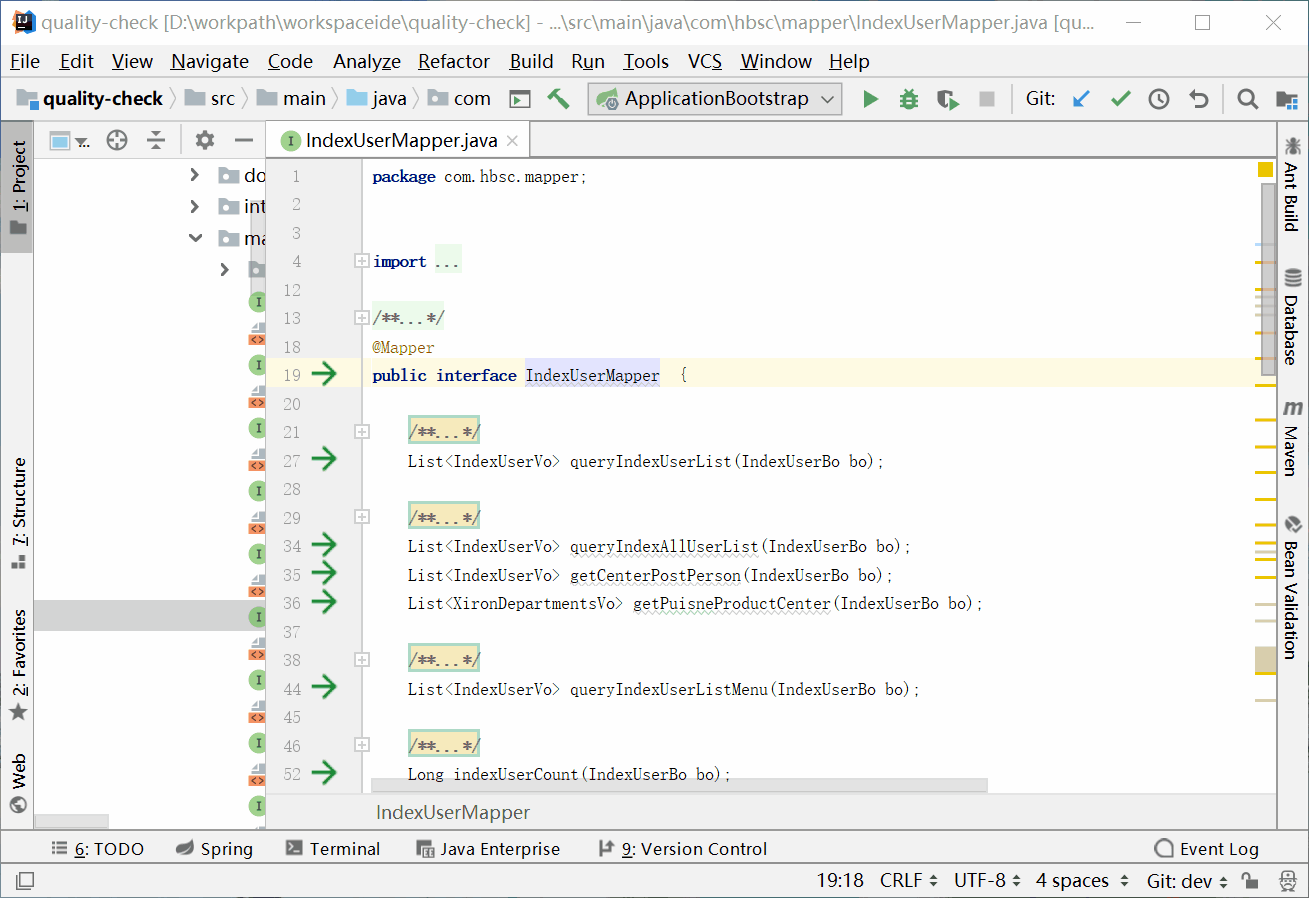Toggle the read-only lock icon in status bar
1309x898 pixels.
tap(1249, 881)
